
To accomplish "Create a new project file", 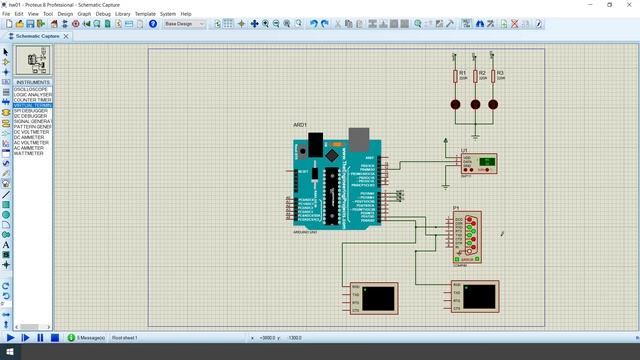I will click(x=9, y=24).
